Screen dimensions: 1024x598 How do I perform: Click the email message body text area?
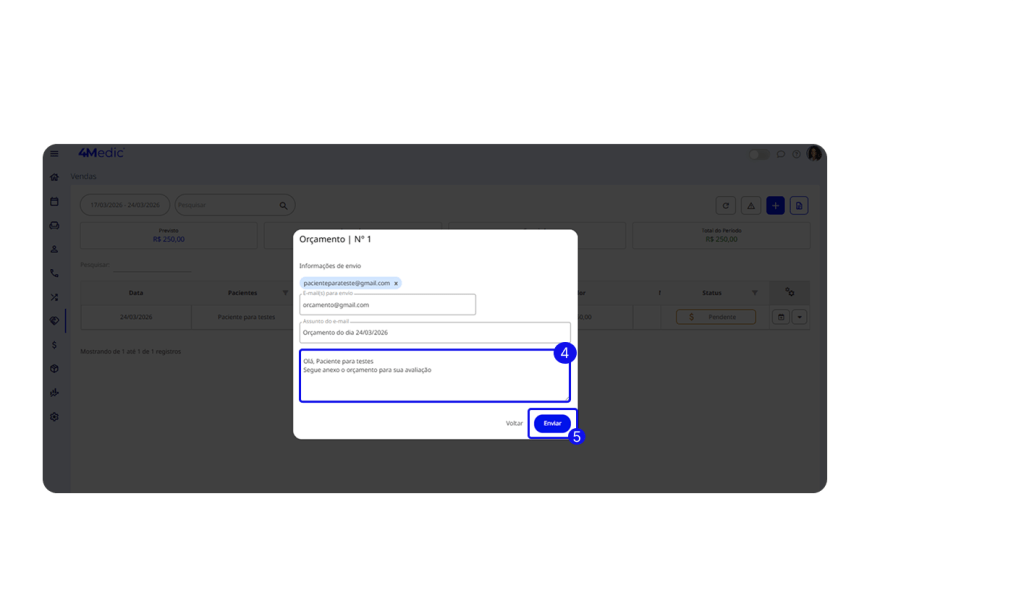tap(434, 376)
